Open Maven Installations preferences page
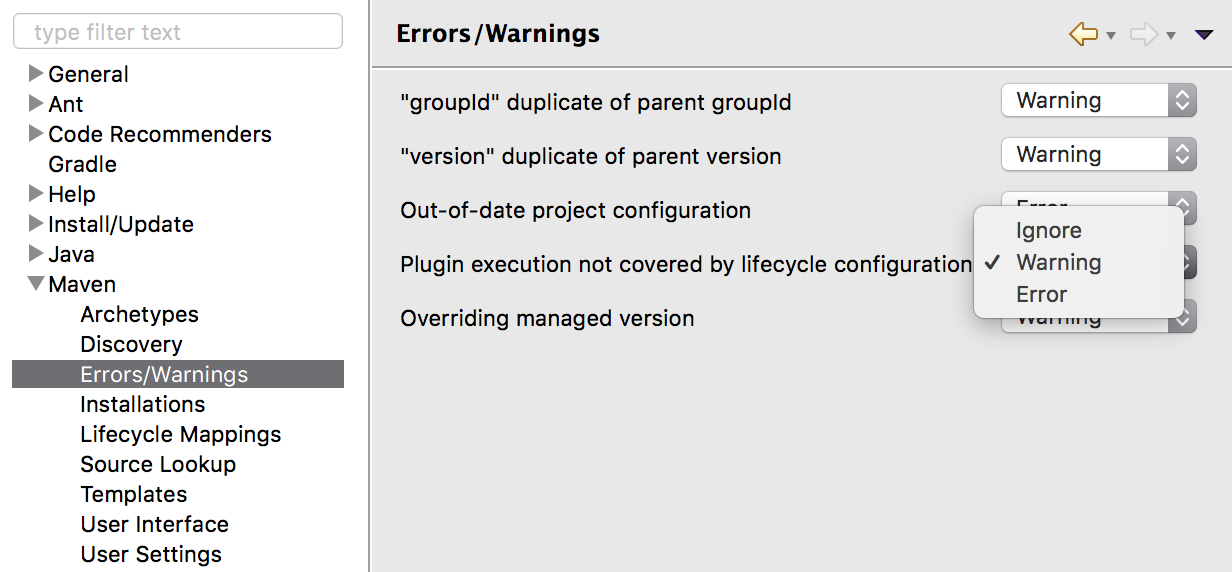This screenshot has width=1232, height=572. pos(143,404)
